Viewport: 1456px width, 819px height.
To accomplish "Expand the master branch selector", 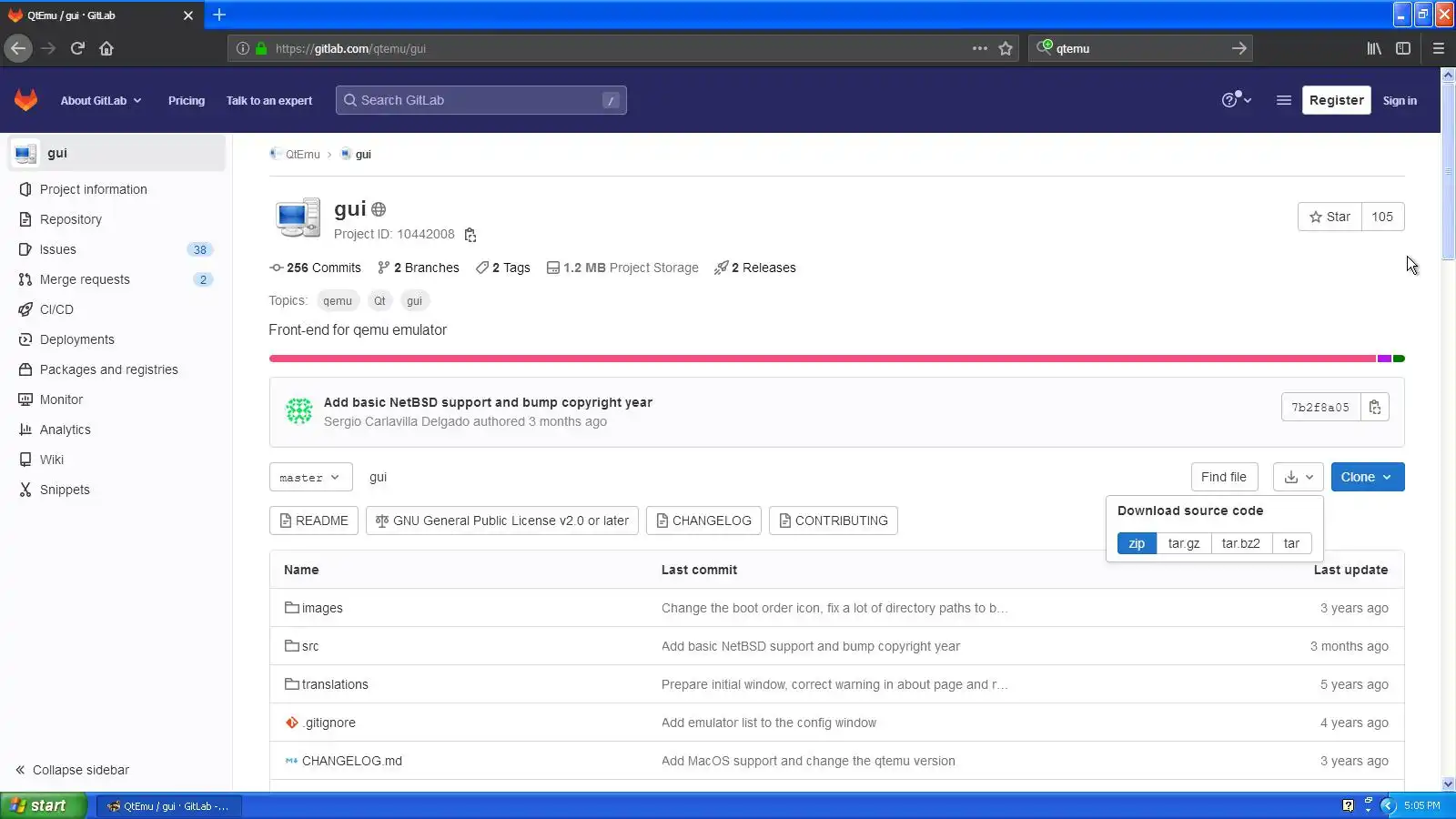I will tap(309, 477).
